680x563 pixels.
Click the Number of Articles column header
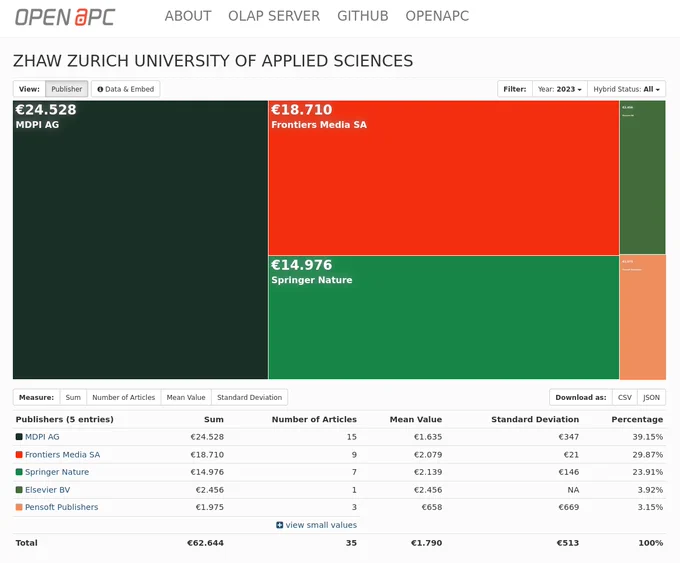(314, 419)
